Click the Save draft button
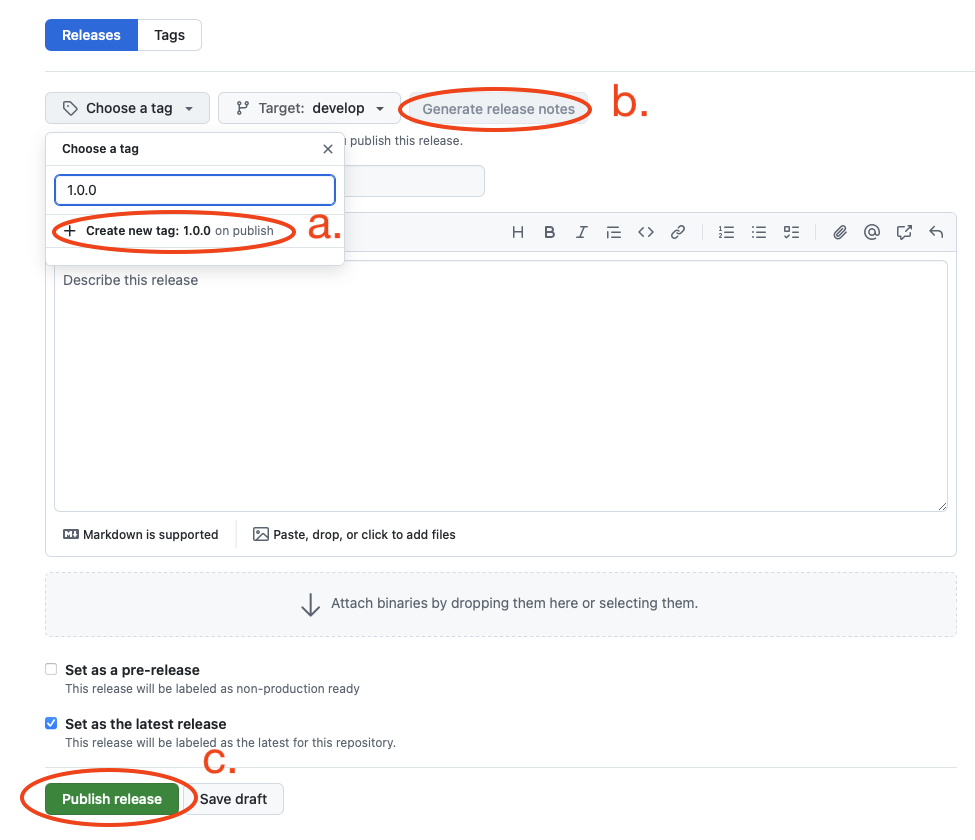This screenshot has height=840, width=975. 234,799
